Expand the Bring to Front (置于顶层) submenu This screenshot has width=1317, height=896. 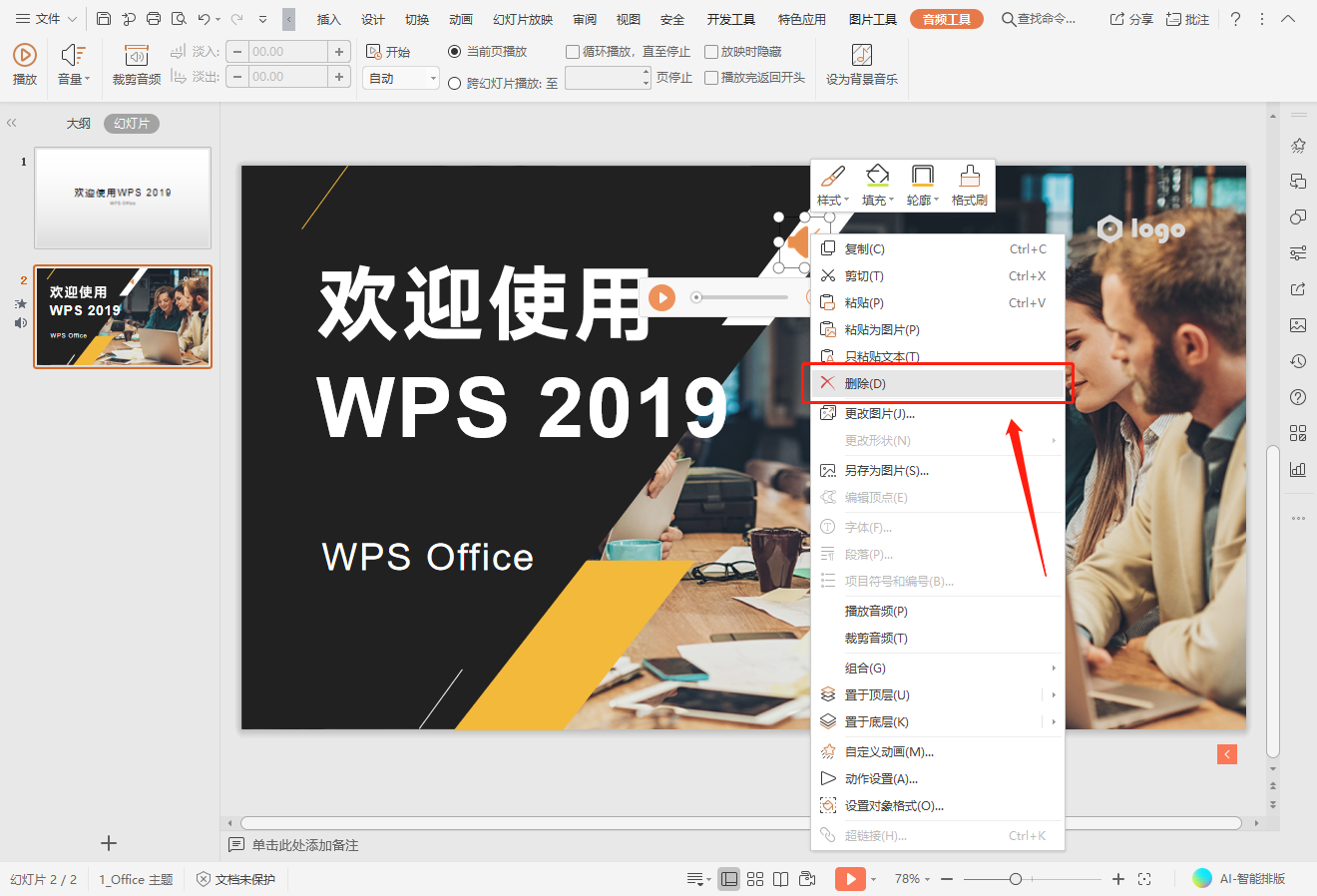[x=1054, y=694]
